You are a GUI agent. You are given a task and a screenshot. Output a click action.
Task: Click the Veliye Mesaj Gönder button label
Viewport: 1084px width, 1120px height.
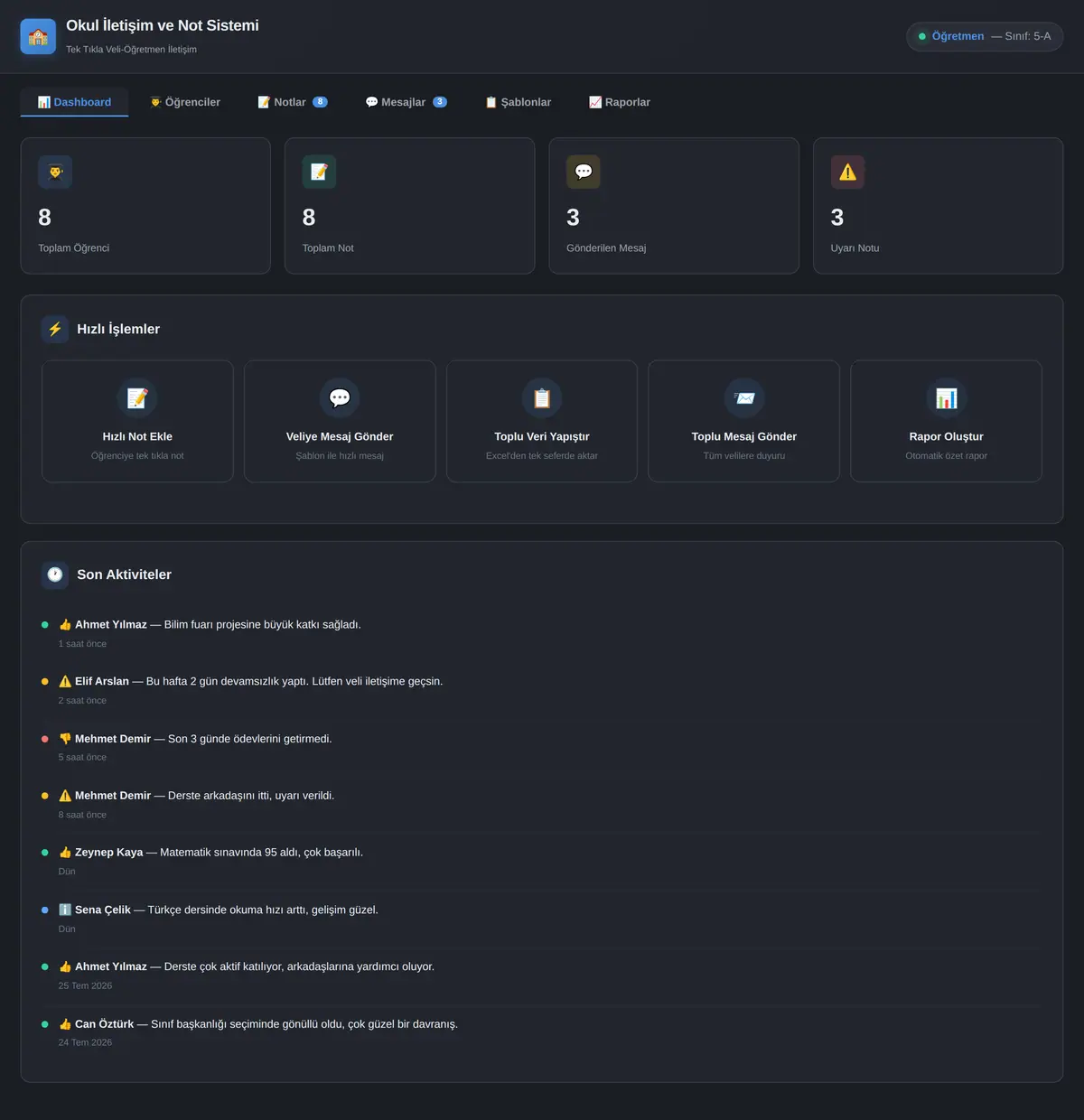point(340,436)
